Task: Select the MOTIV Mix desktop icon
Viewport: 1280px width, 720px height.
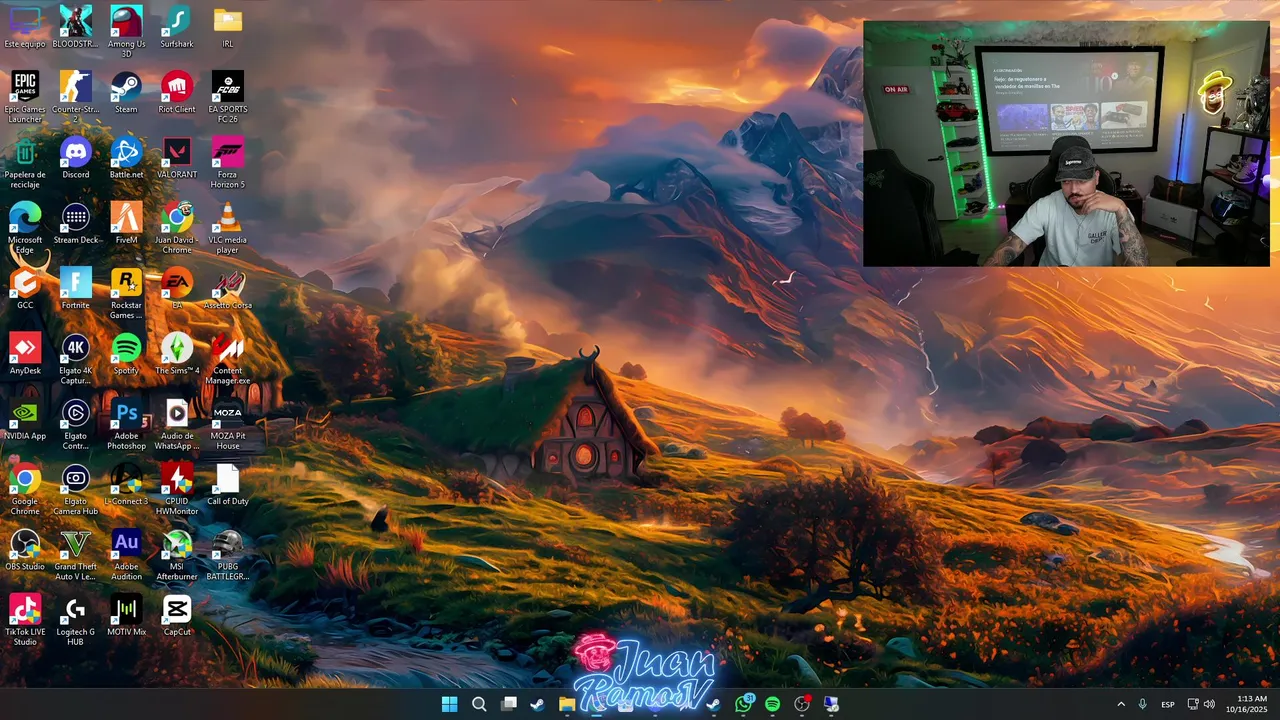Action: [126, 615]
